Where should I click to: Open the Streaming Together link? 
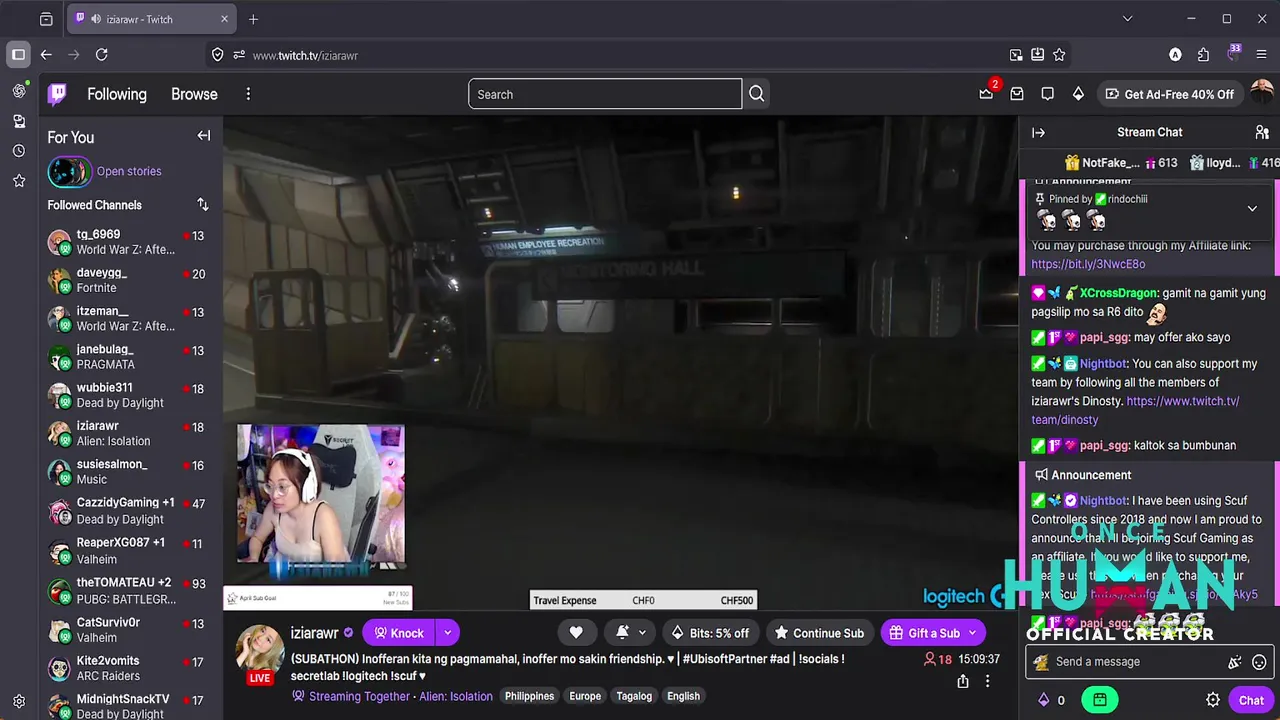tap(359, 696)
